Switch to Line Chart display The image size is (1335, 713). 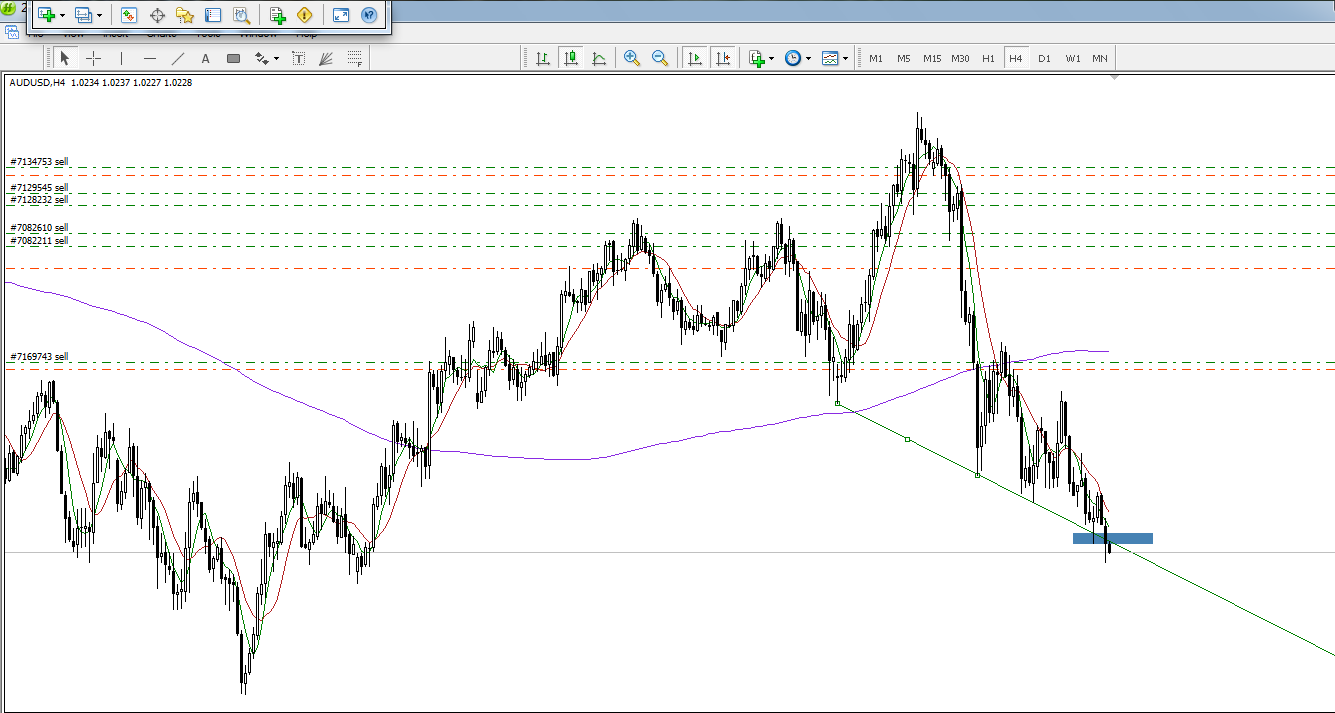click(599, 58)
